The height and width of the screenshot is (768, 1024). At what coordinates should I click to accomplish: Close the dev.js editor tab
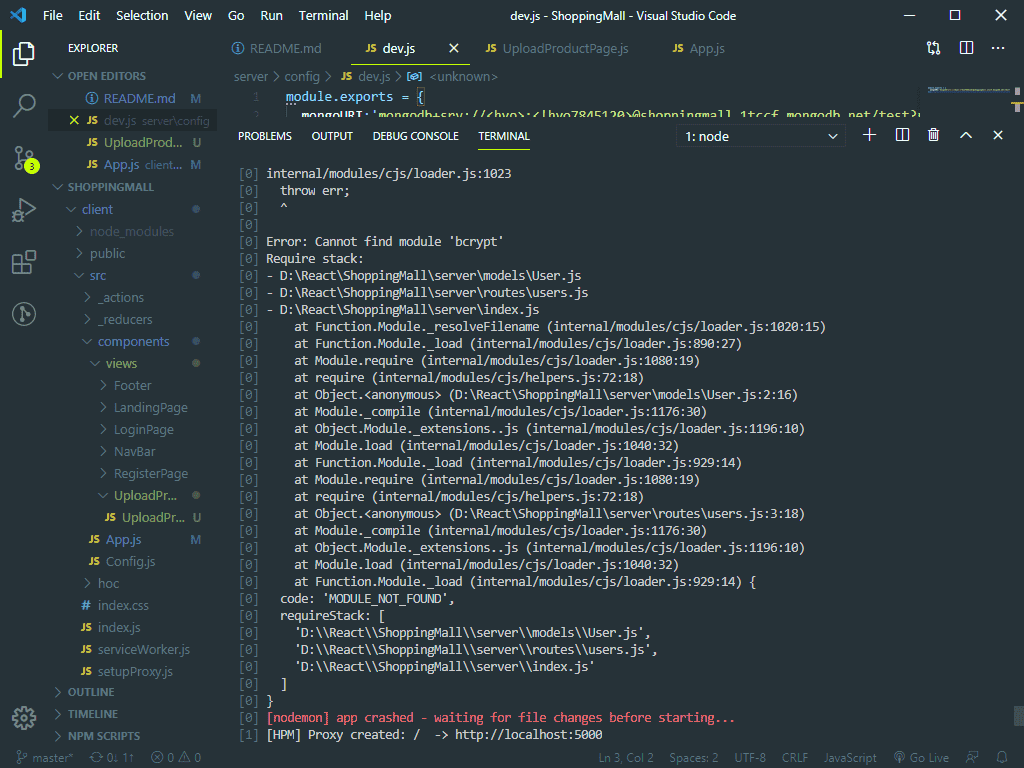pyautogui.click(x=453, y=48)
